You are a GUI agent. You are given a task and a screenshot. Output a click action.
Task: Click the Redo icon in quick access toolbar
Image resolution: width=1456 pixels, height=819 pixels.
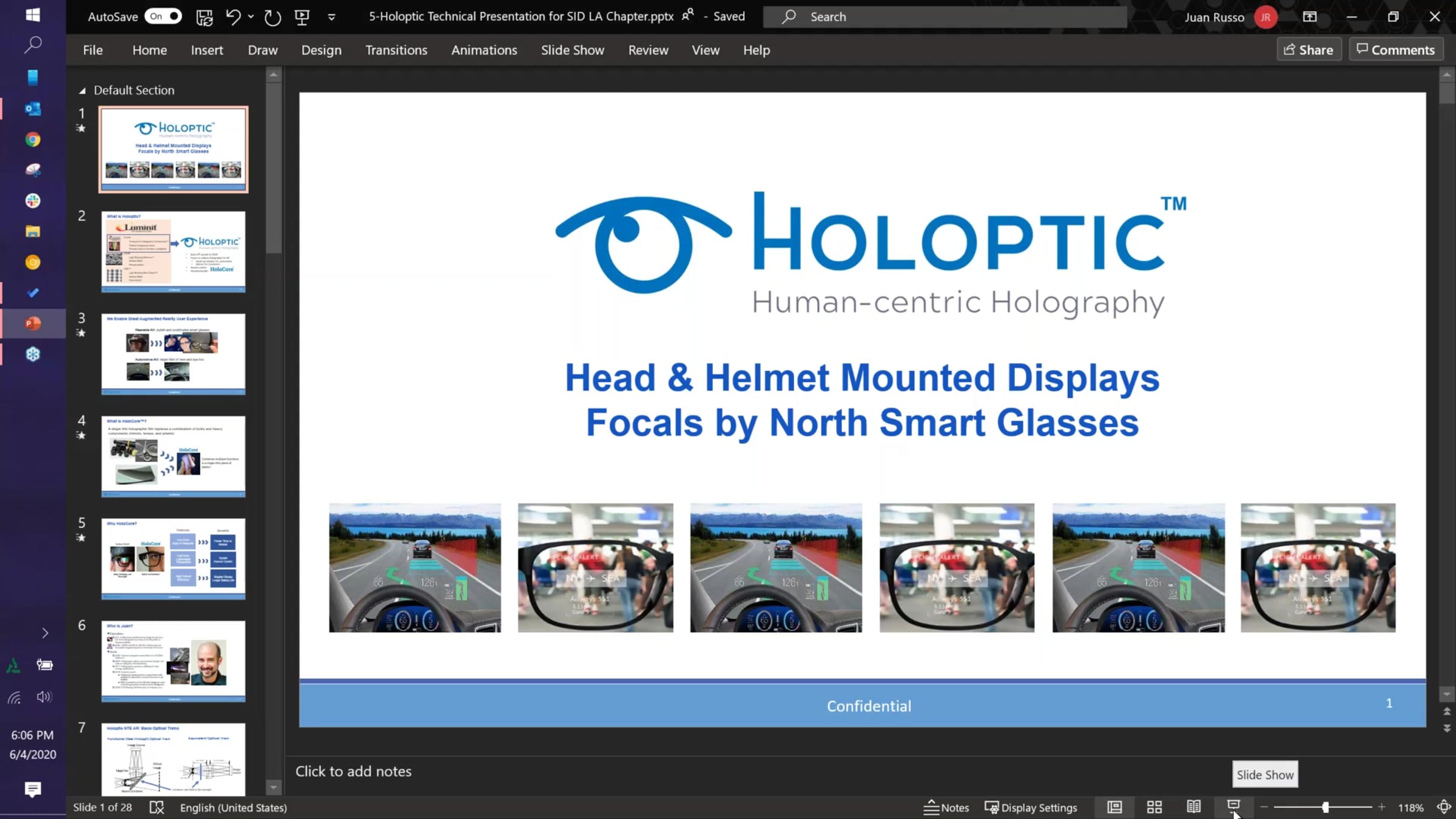[272, 17]
